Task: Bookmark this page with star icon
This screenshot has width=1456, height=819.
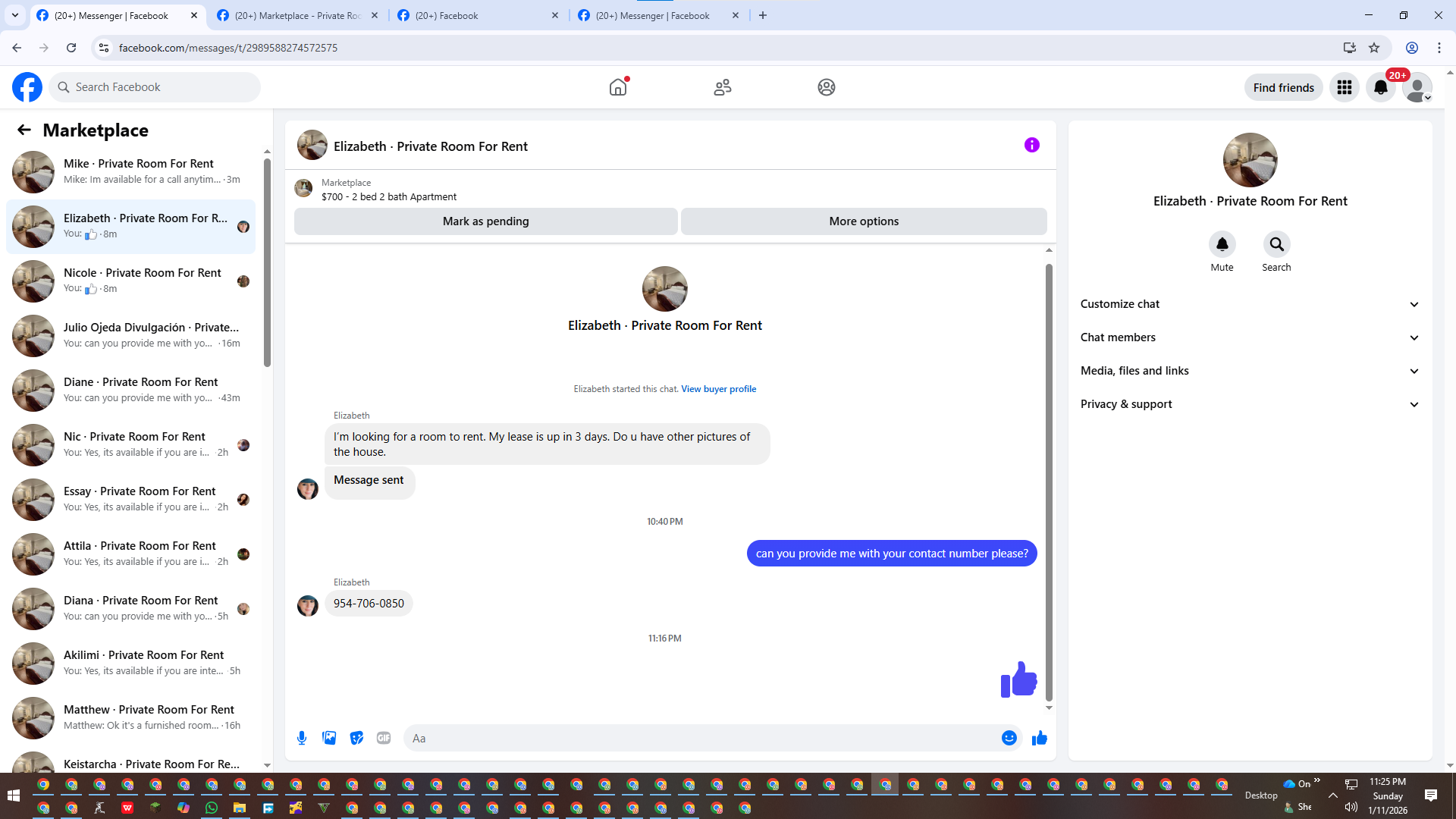Action: (x=1374, y=48)
